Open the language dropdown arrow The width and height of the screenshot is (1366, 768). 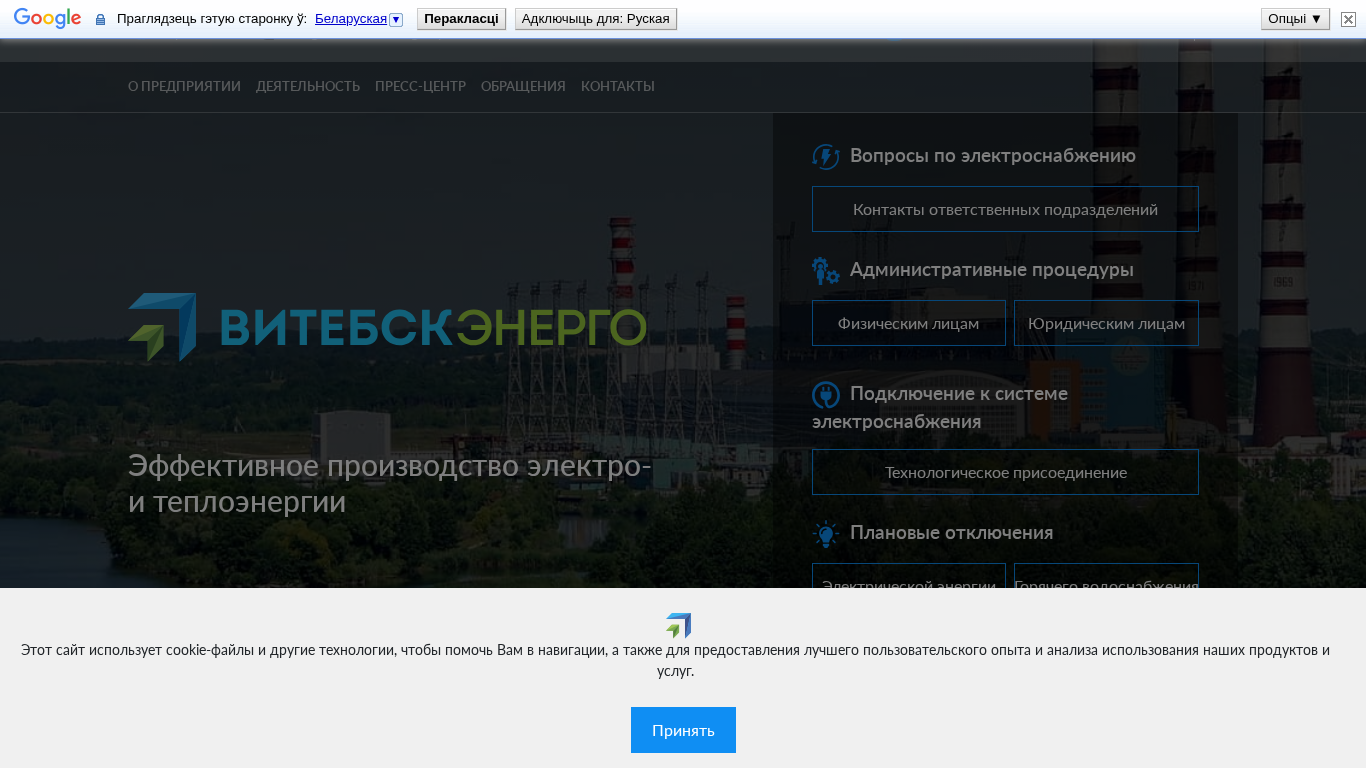(396, 19)
